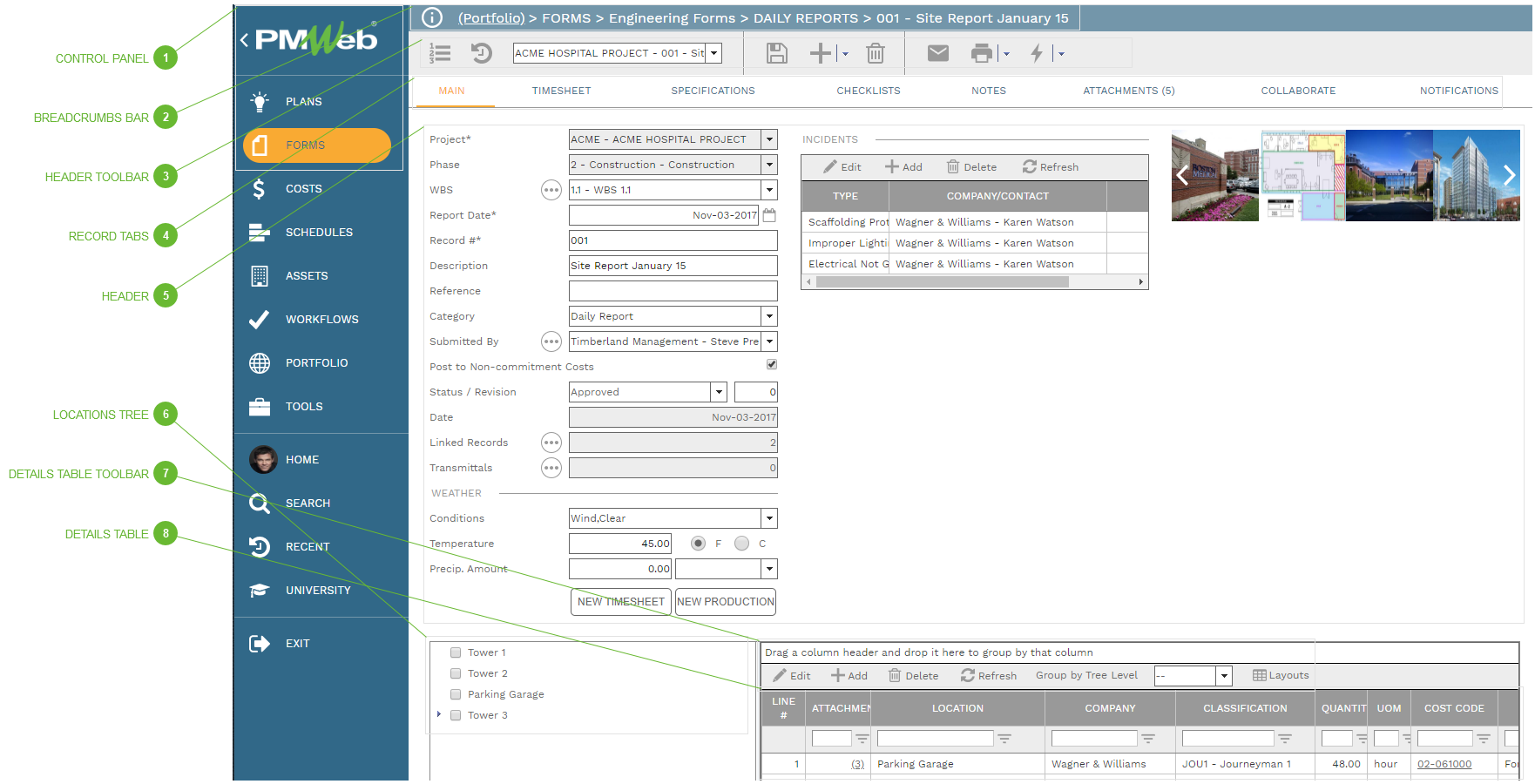Click the Exit icon in sidebar
Image resolution: width=1535 pixels, height=784 pixels.
(x=260, y=644)
